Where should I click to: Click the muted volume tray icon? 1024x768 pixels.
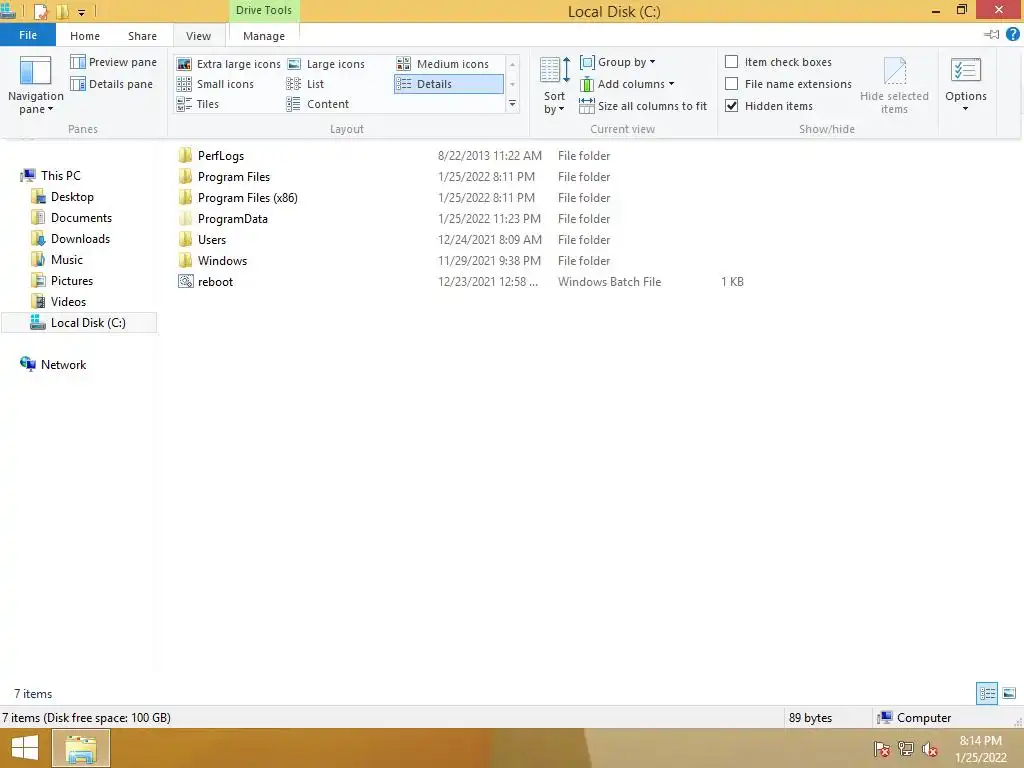[x=930, y=749]
